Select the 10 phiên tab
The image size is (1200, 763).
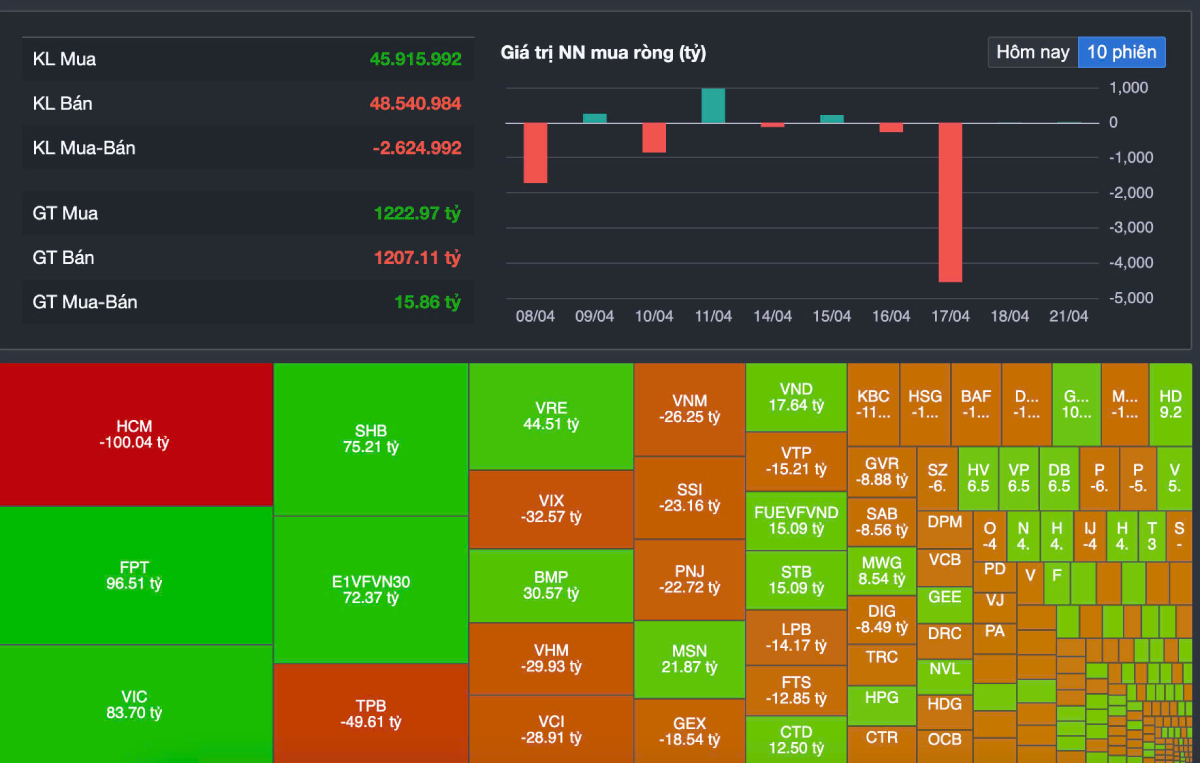(x=1121, y=52)
